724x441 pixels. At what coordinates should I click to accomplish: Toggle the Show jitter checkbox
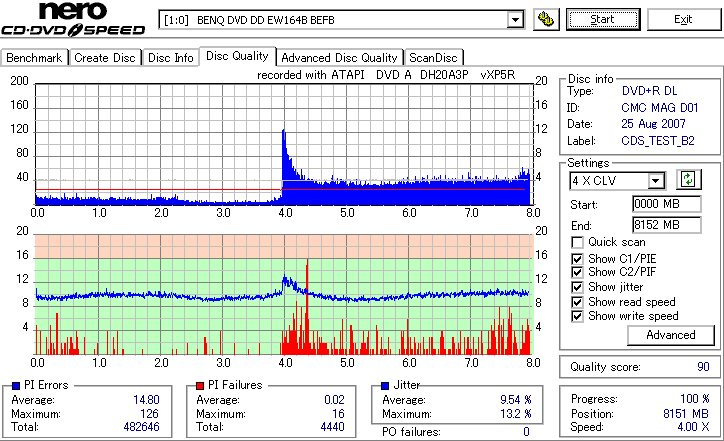coord(577,287)
